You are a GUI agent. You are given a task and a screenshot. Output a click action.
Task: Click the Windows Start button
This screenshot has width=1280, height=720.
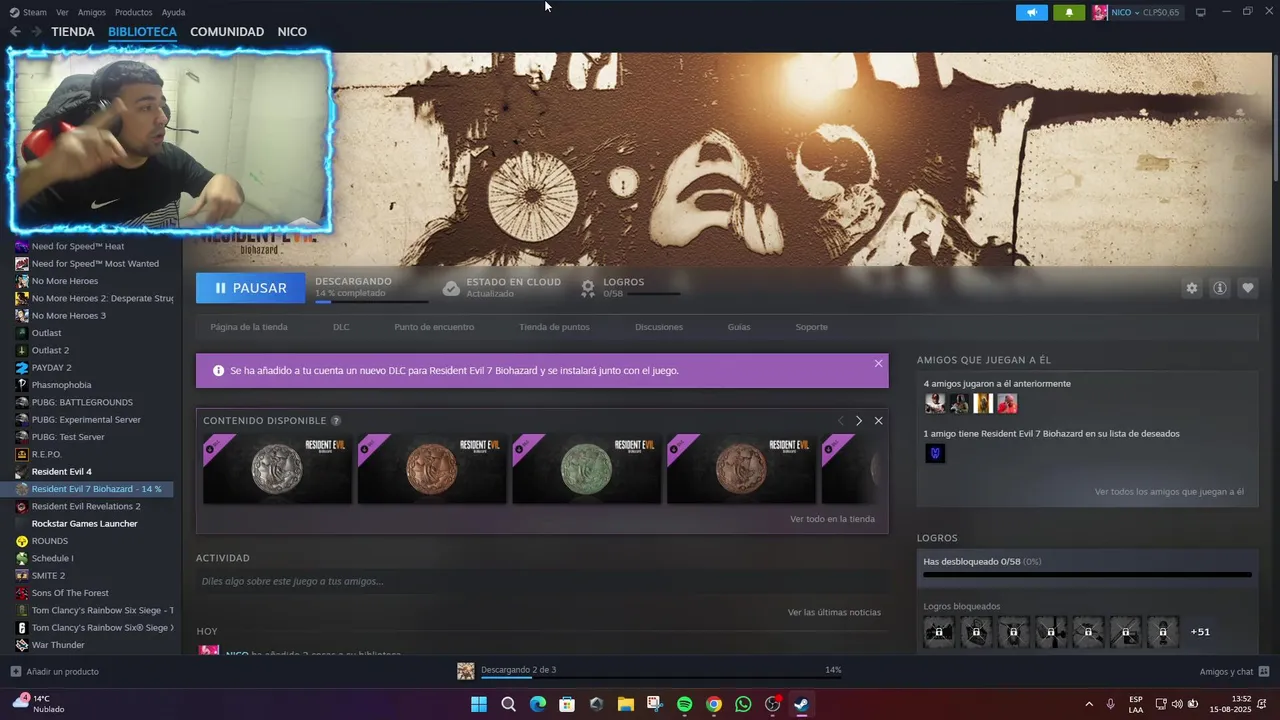point(479,704)
